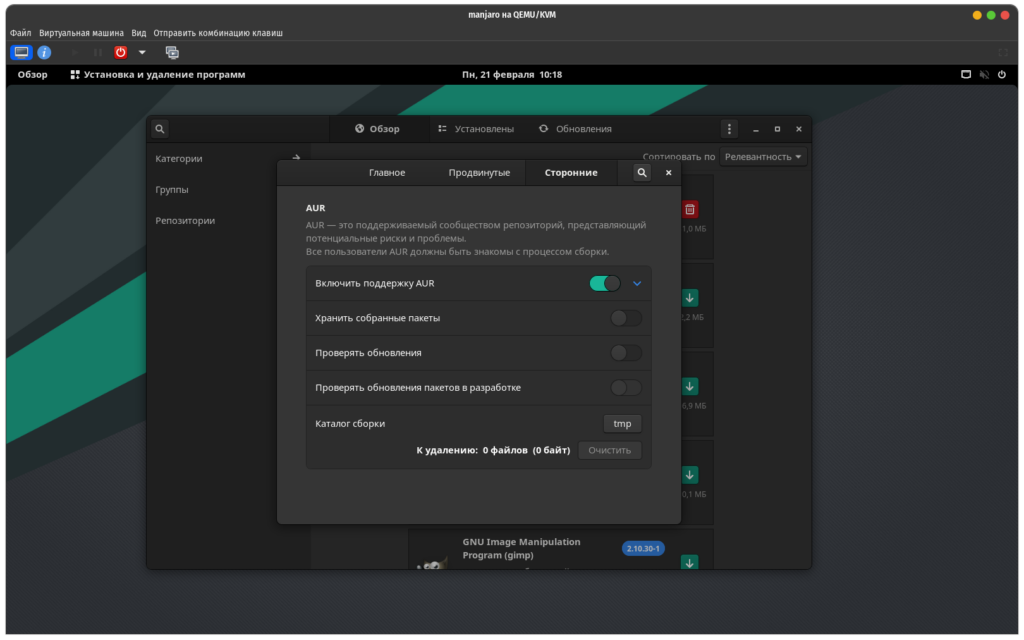Click search icon in preferences dialog
This screenshot has height=640, width=1024.
pos(641,173)
